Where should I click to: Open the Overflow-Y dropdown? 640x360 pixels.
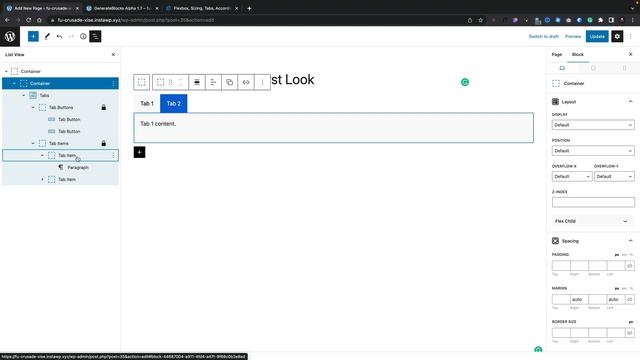(x=614, y=176)
